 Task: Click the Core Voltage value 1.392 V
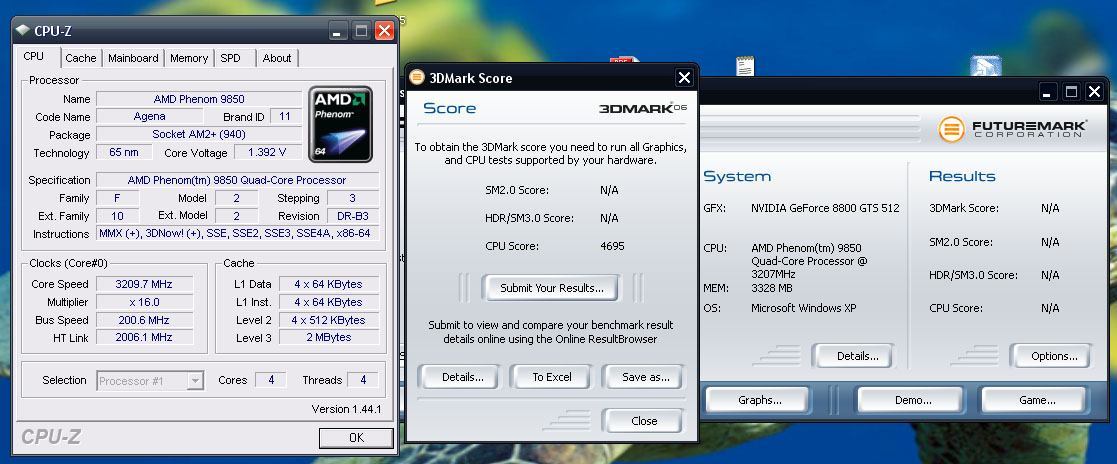266,153
